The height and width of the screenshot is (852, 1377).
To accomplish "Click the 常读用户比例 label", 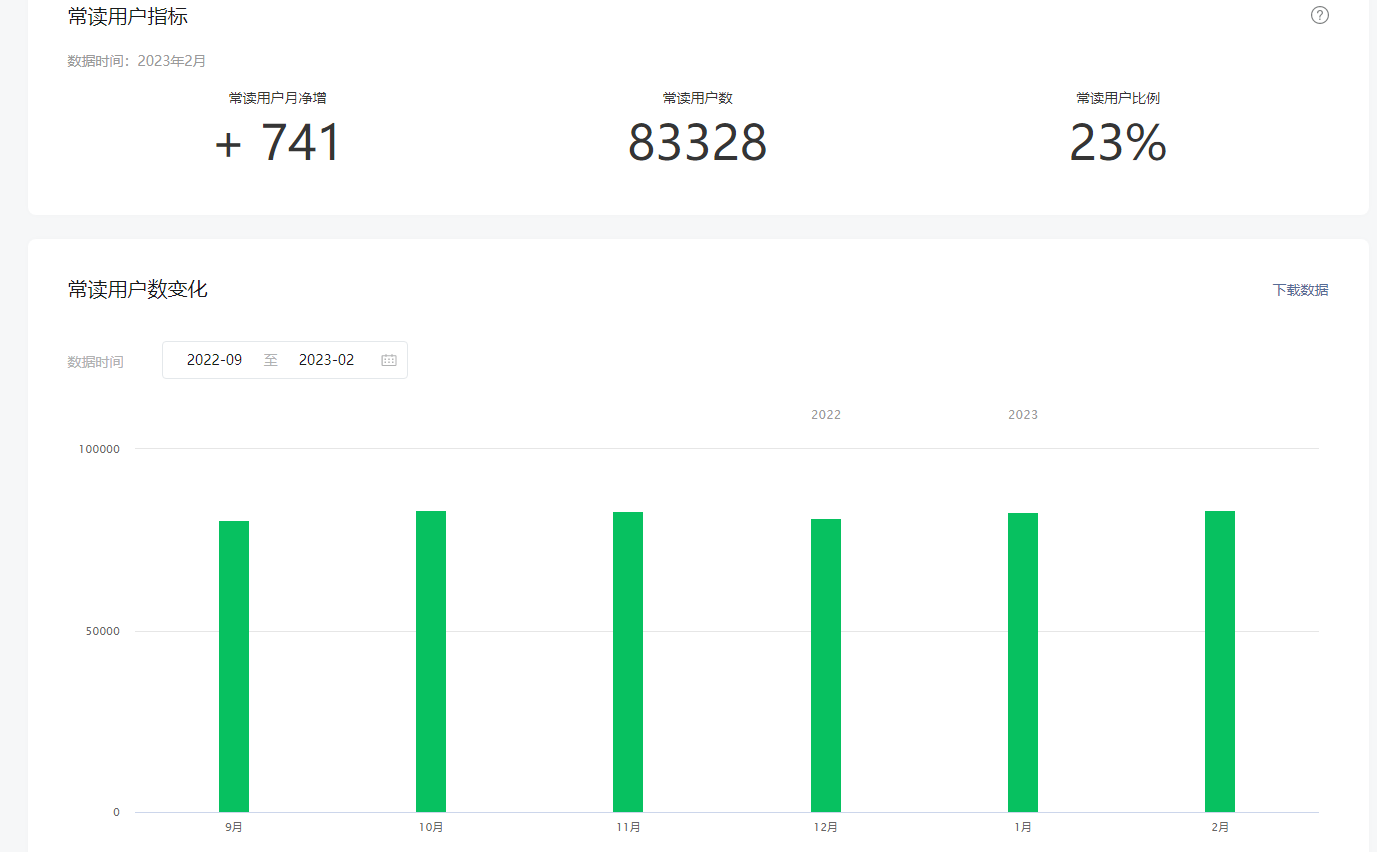I will 1118,98.
